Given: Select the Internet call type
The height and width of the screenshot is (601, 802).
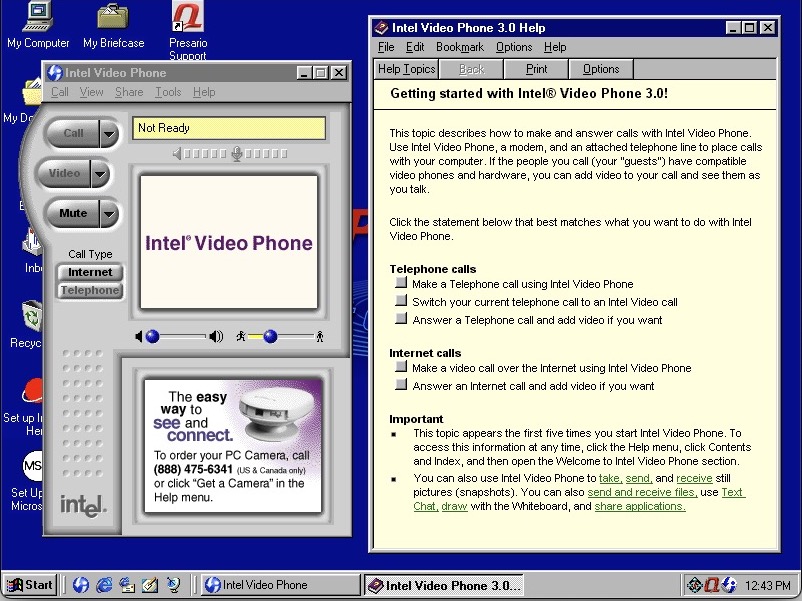Looking at the screenshot, I should 89,271.
